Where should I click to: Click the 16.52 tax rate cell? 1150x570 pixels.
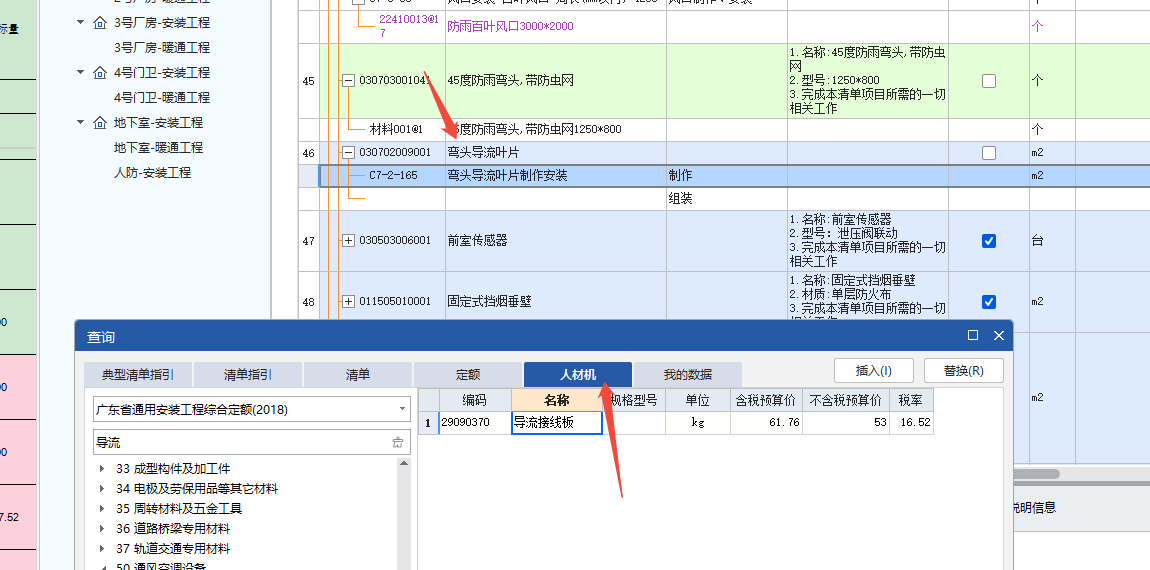pos(912,423)
